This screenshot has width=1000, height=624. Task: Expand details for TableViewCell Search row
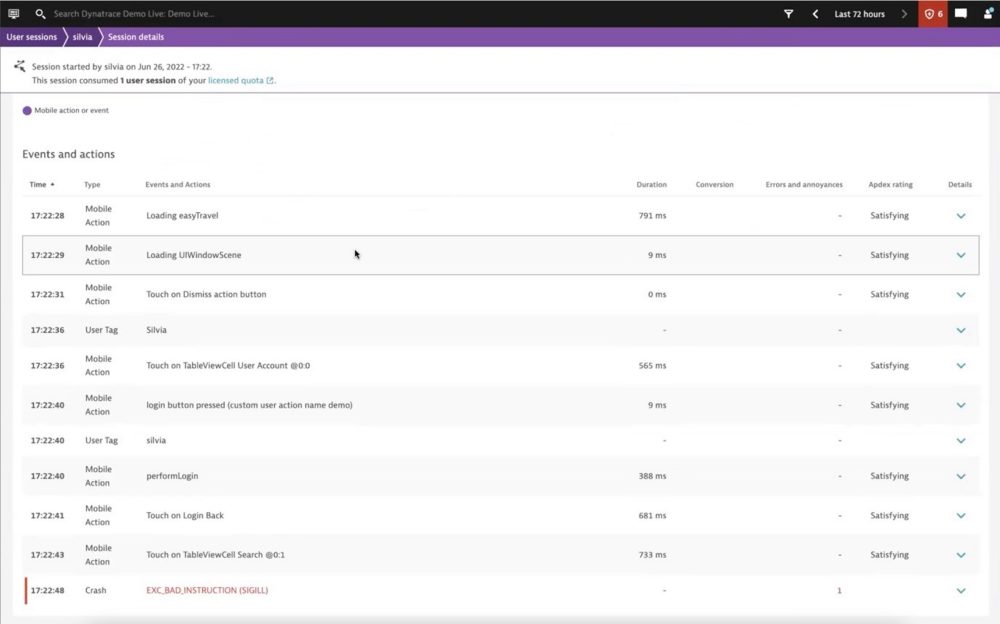(x=960, y=555)
